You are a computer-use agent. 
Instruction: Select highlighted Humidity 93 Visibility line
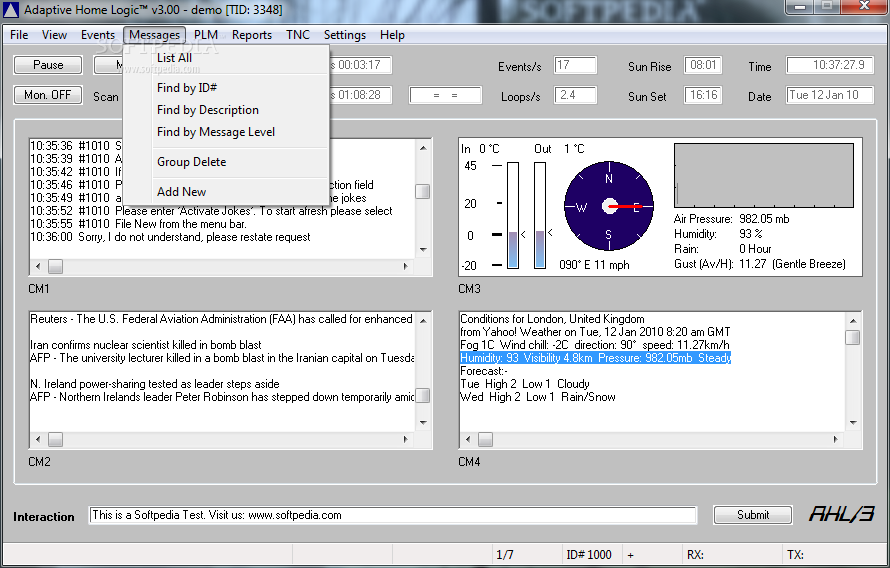(595, 358)
